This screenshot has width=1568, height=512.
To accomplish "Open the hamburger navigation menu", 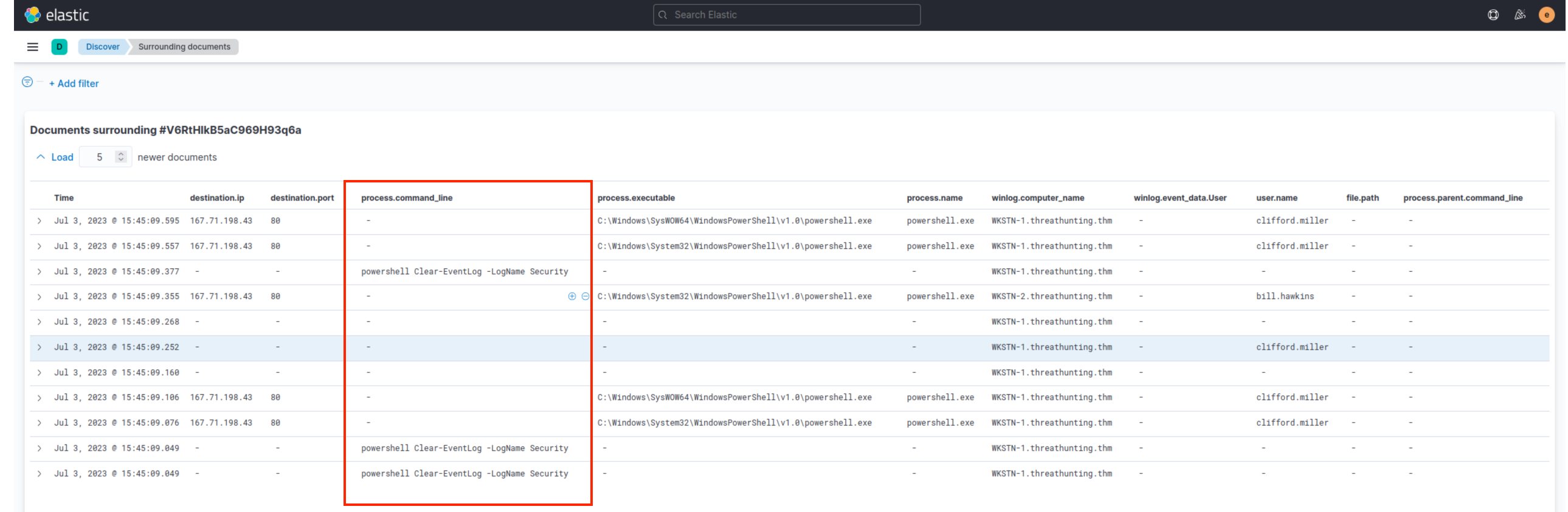I will 33,47.
